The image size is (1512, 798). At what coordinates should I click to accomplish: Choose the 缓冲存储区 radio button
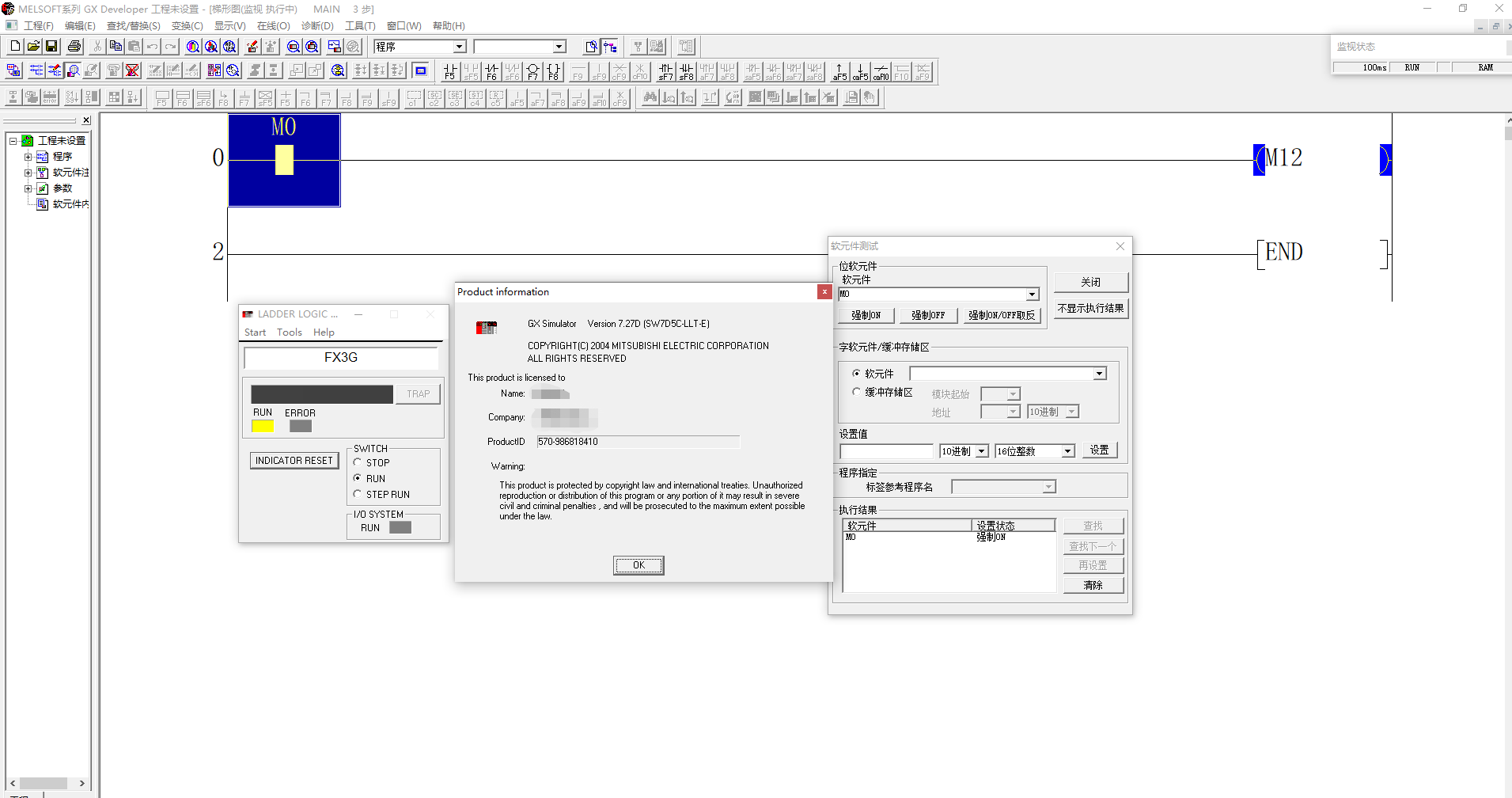coord(856,392)
